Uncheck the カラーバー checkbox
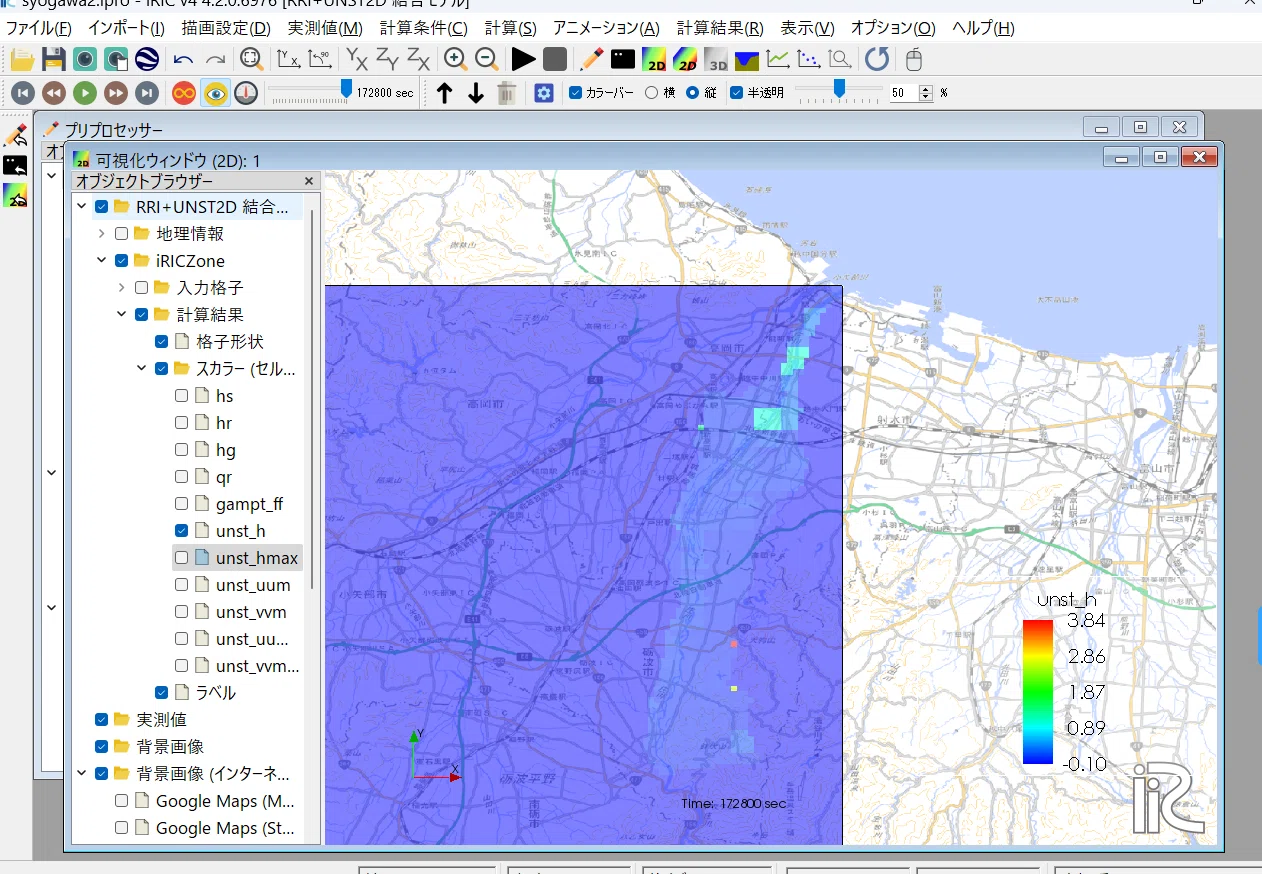1262x874 pixels. (x=575, y=93)
